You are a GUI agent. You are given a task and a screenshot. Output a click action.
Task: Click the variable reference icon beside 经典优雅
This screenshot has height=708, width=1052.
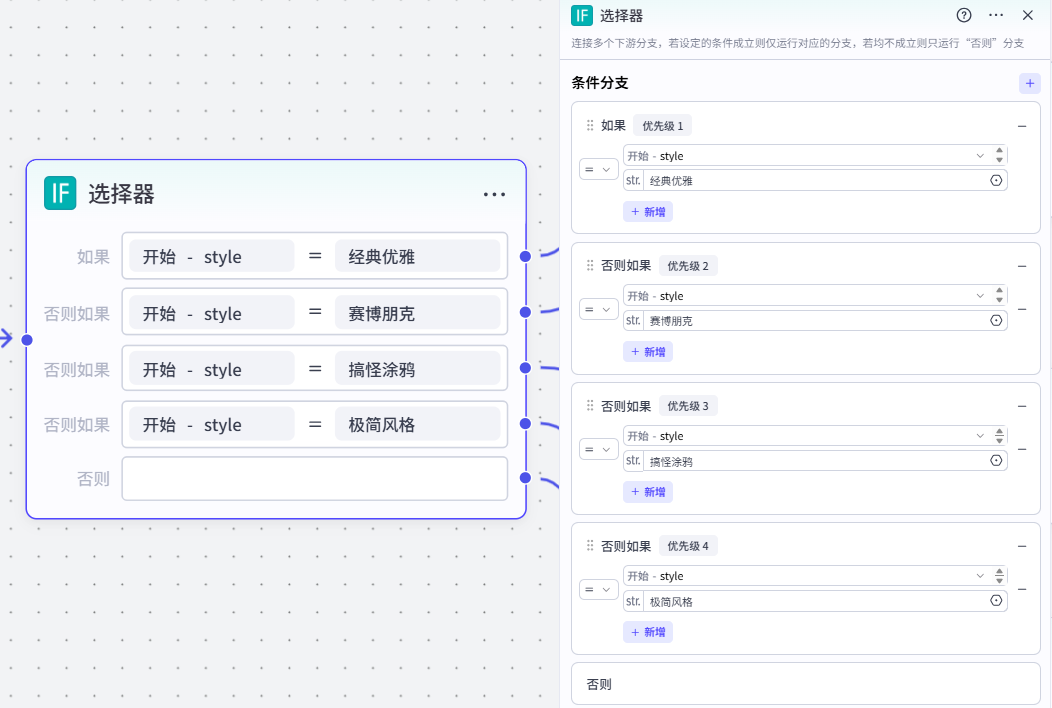[x=996, y=180]
